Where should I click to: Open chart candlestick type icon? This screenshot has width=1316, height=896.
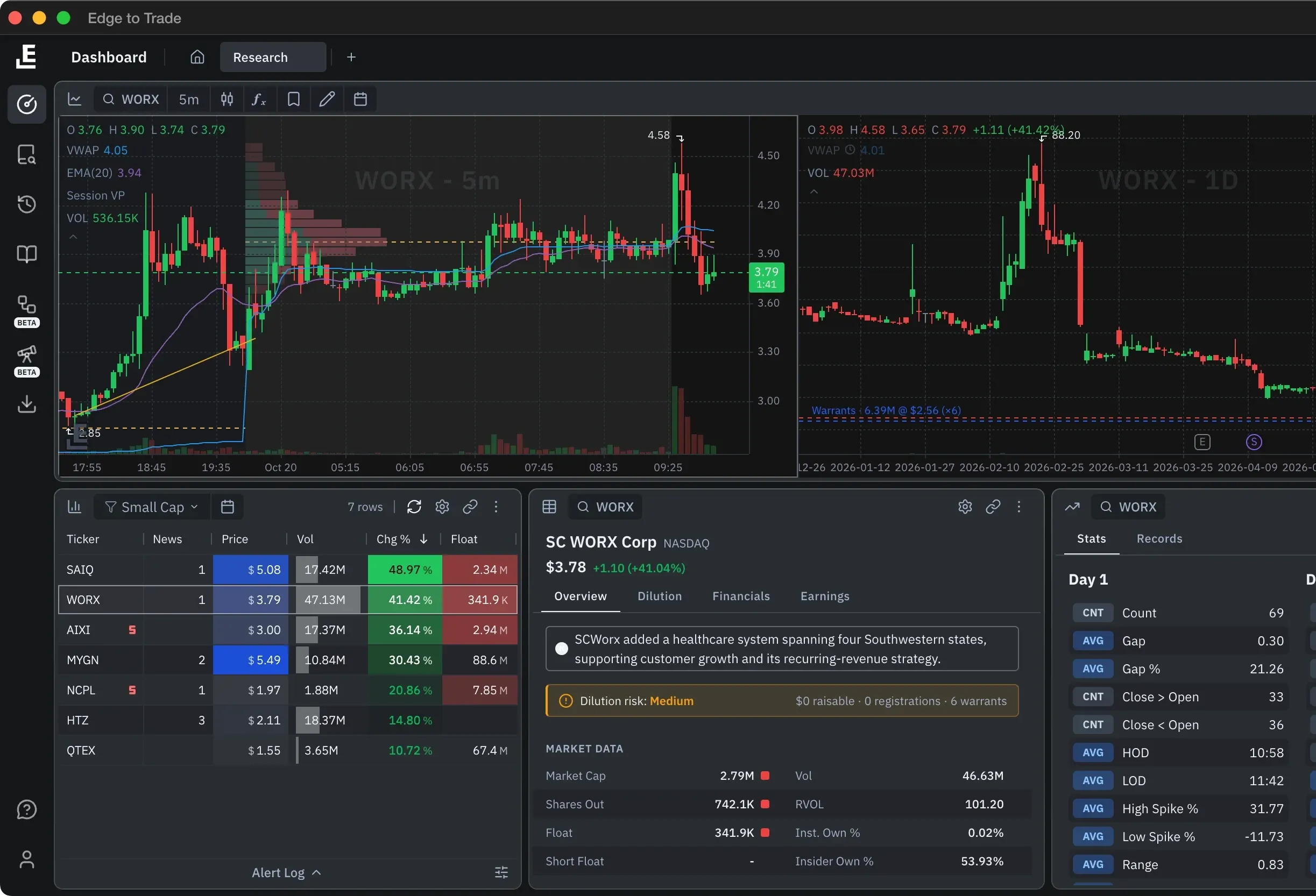point(227,99)
